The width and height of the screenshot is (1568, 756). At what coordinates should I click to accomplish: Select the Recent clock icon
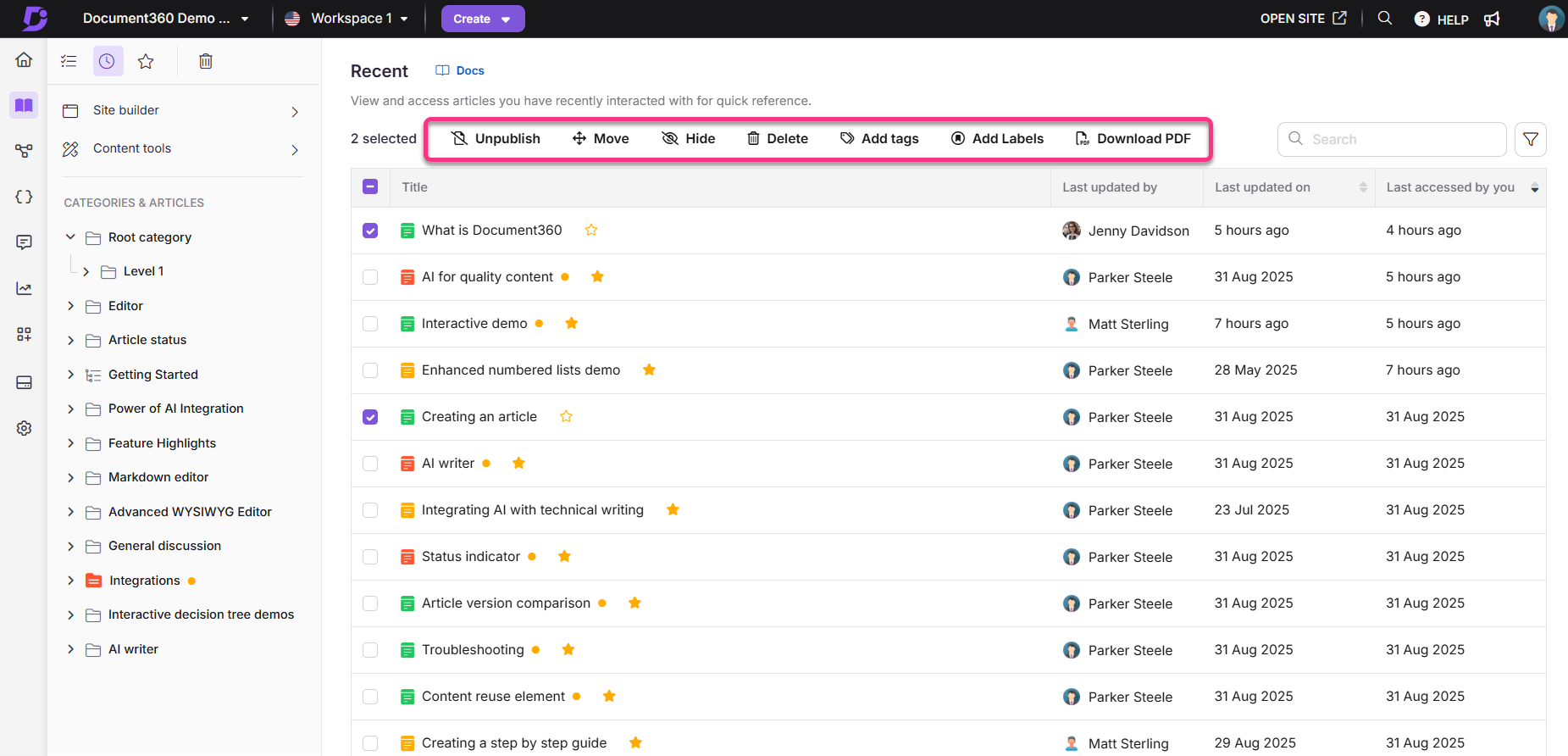[108, 61]
